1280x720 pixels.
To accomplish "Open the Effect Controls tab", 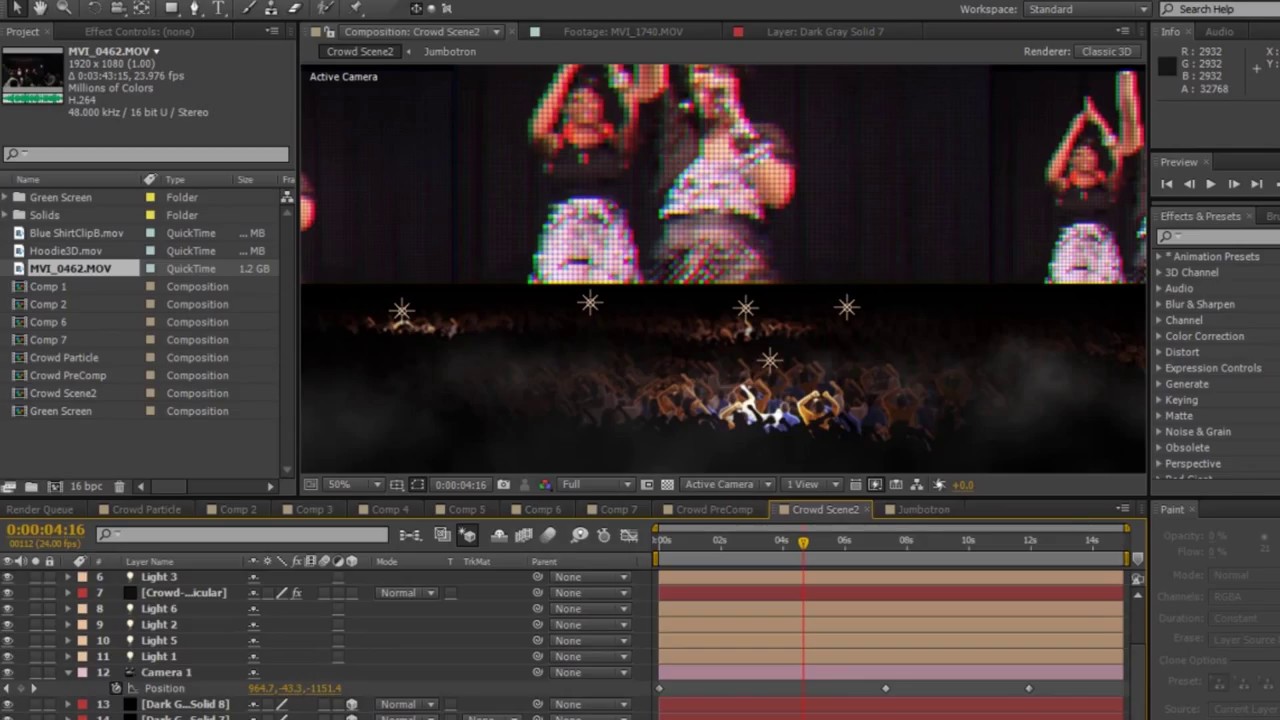I will (x=139, y=32).
